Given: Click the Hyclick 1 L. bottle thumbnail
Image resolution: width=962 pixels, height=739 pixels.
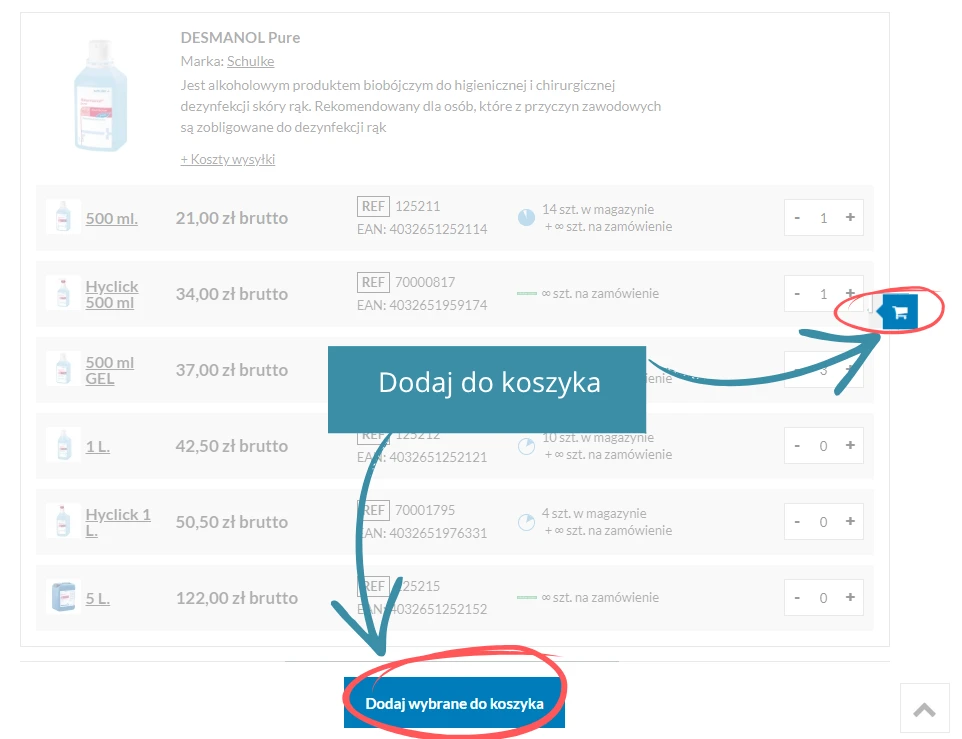Looking at the screenshot, I should pyautogui.click(x=63, y=521).
